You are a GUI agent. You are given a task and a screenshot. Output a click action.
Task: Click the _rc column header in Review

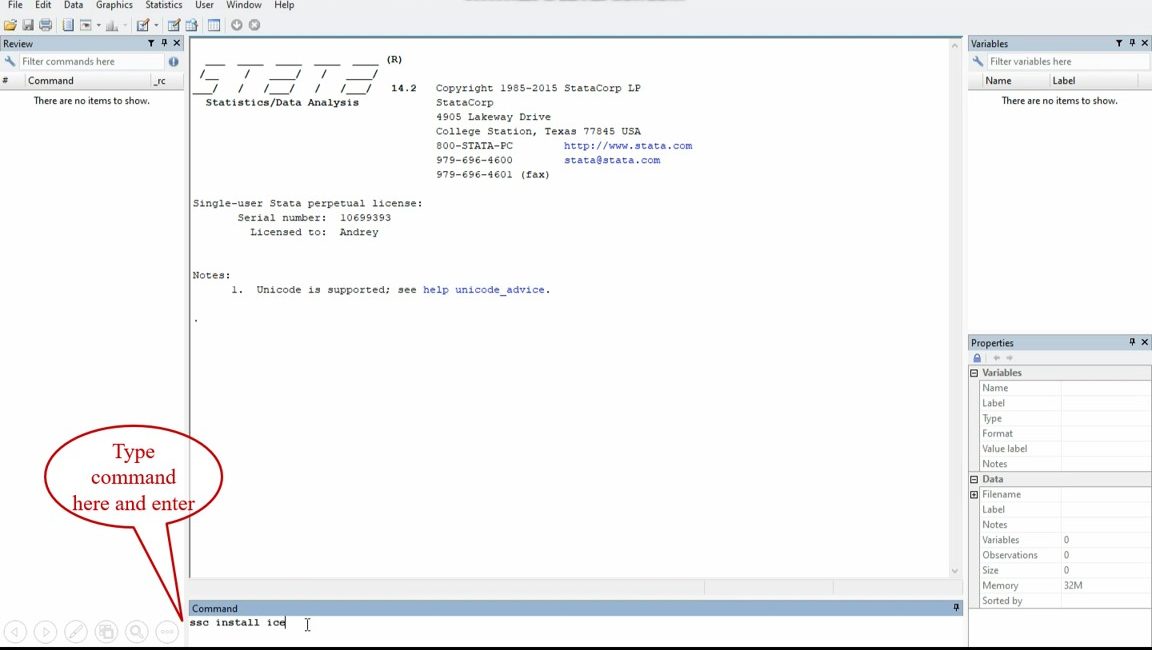coord(168,81)
